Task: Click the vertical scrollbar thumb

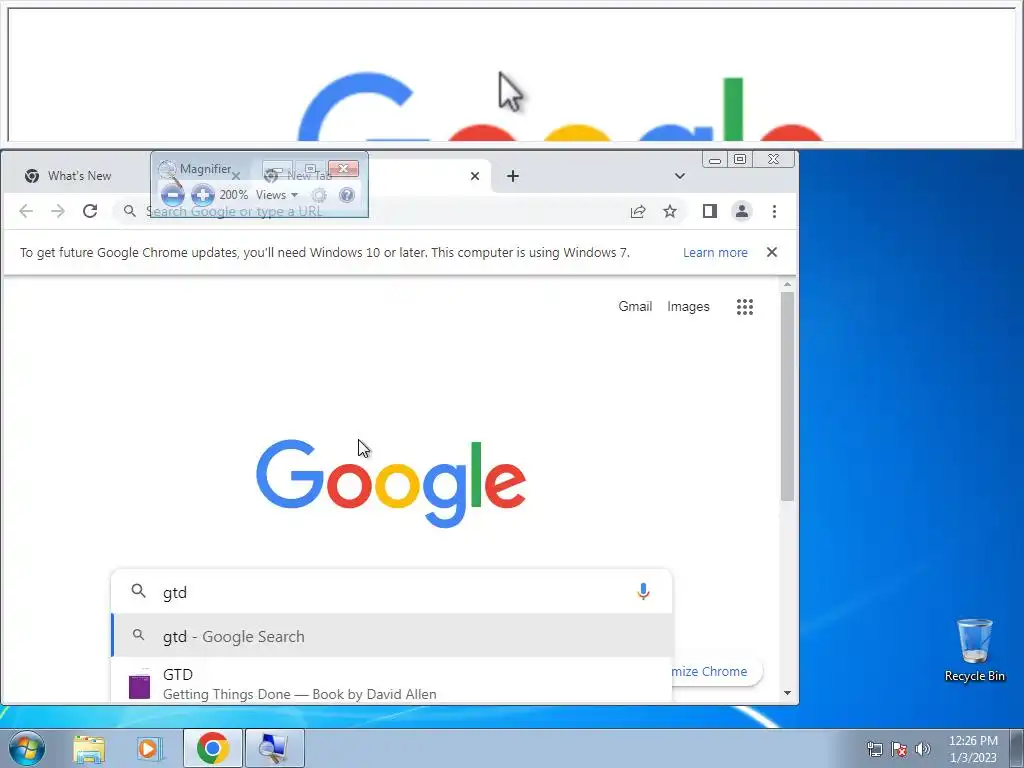Action: click(788, 396)
